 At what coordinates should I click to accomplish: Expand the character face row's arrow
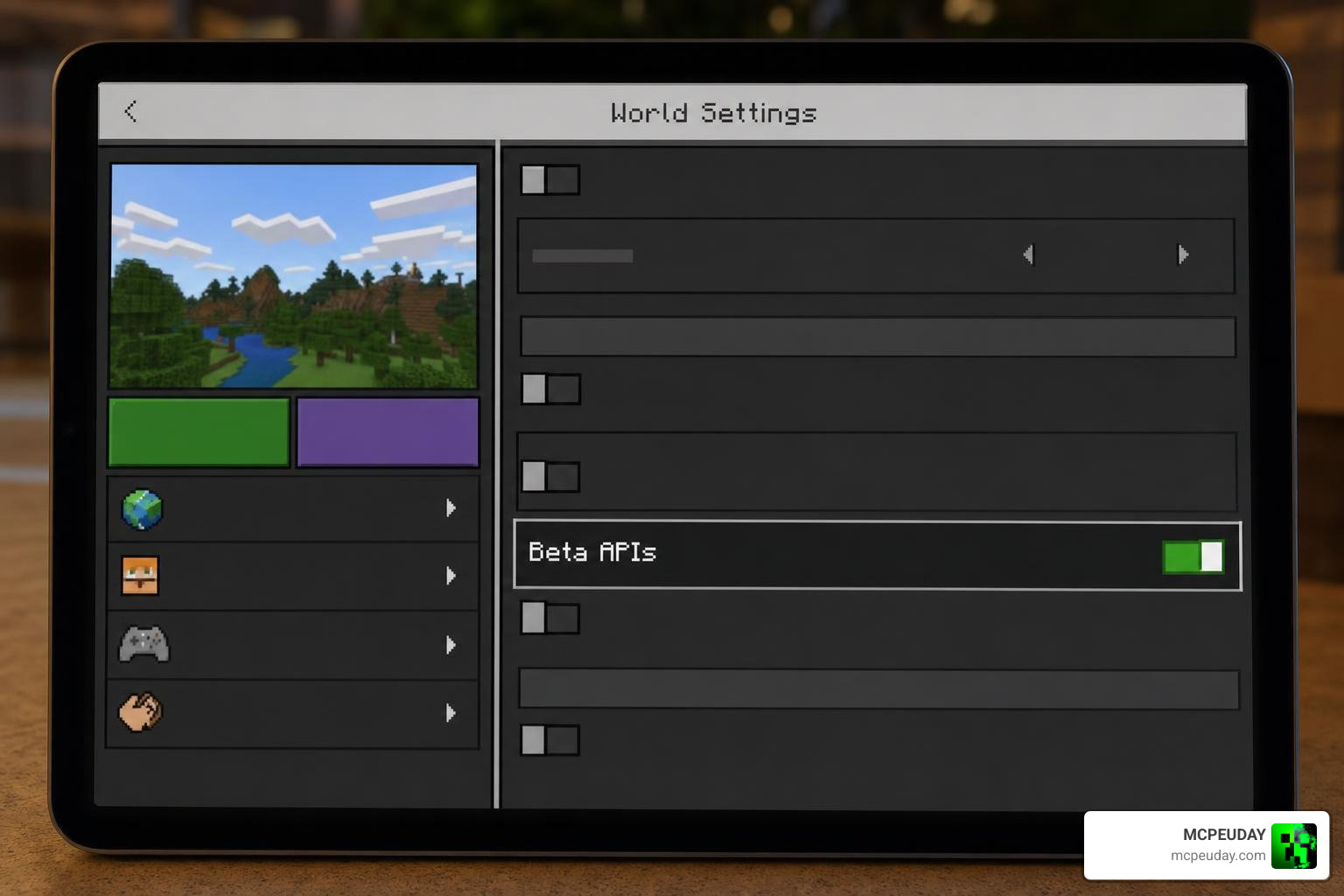(x=451, y=576)
